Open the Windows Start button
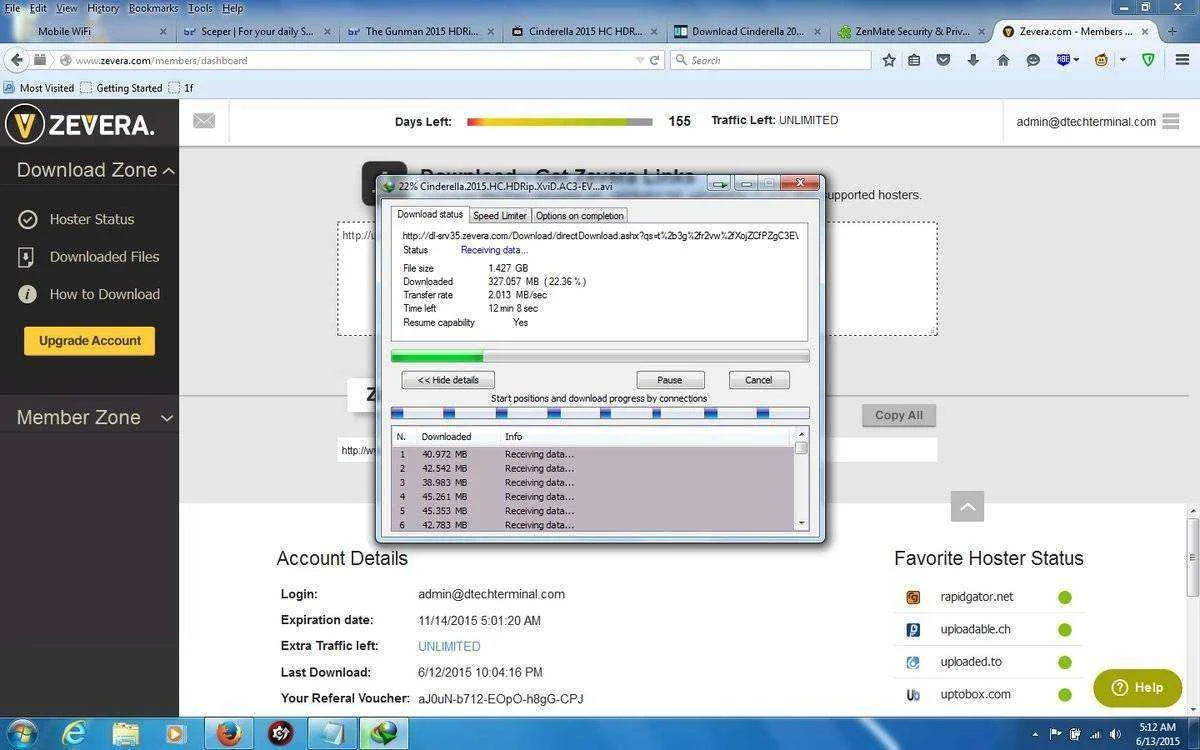 coord(21,733)
